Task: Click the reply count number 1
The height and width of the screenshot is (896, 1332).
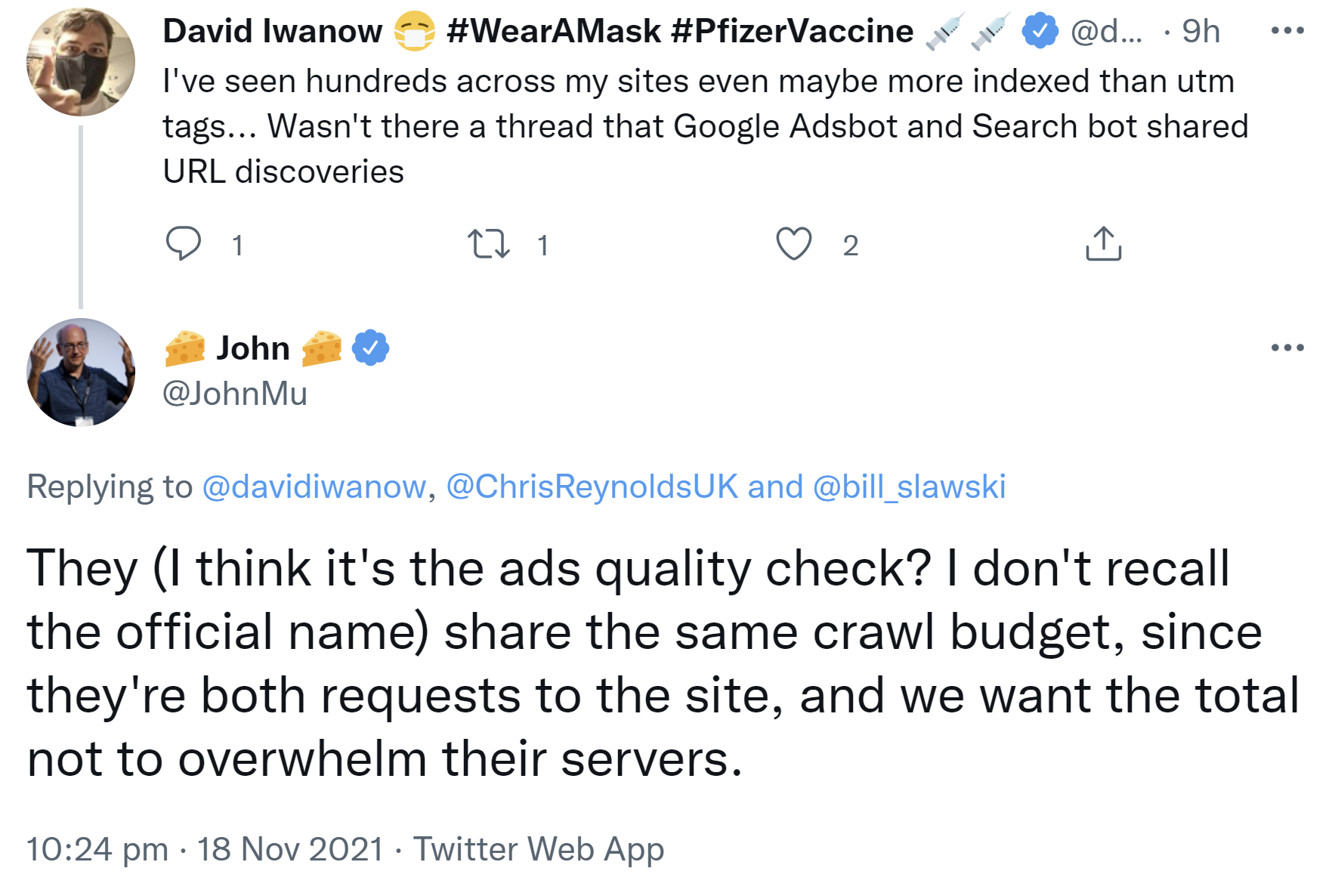Action: coord(238,243)
